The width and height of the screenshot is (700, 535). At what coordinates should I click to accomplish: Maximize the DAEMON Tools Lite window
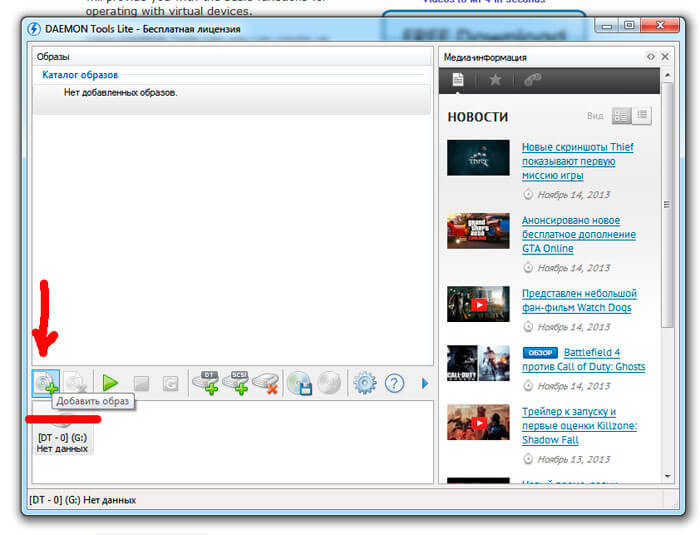(x=629, y=26)
